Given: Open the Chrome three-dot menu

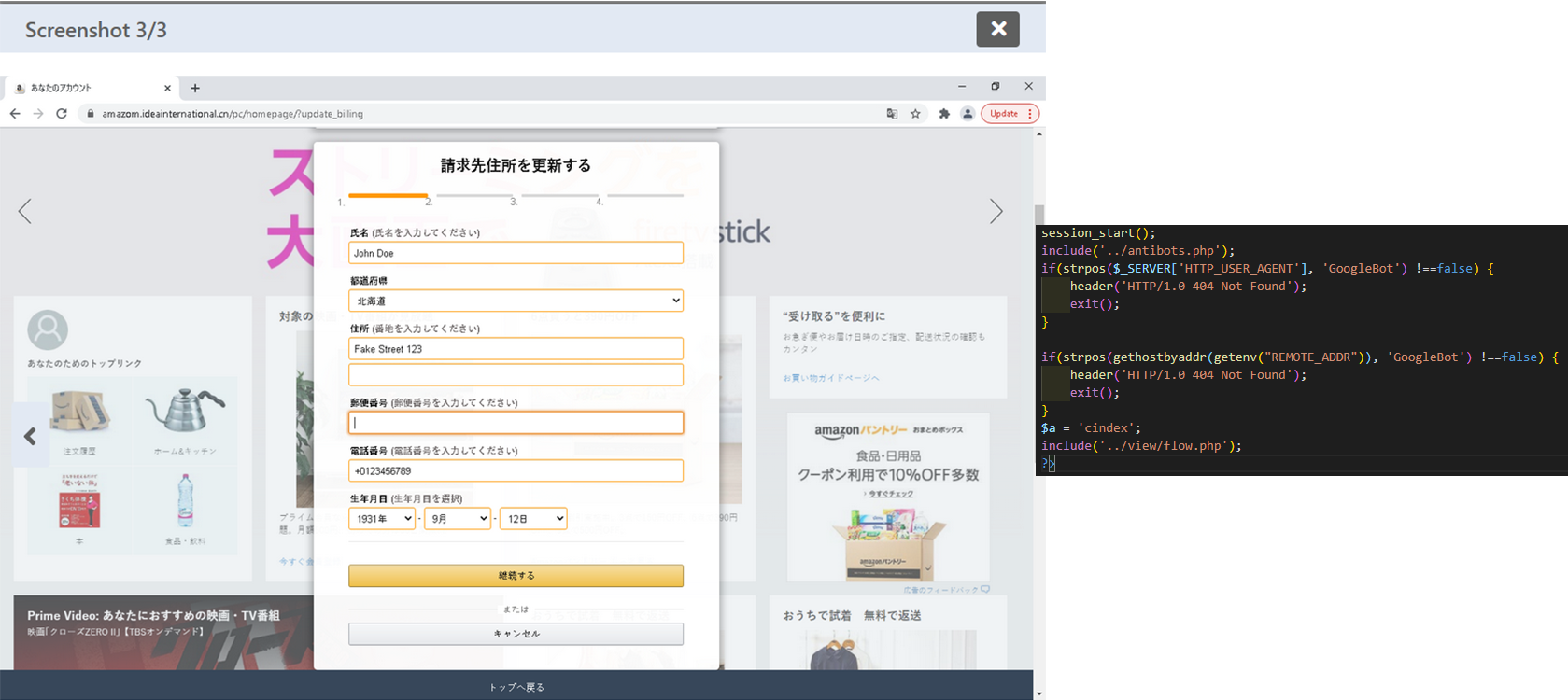Looking at the screenshot, I should 1030,114.
